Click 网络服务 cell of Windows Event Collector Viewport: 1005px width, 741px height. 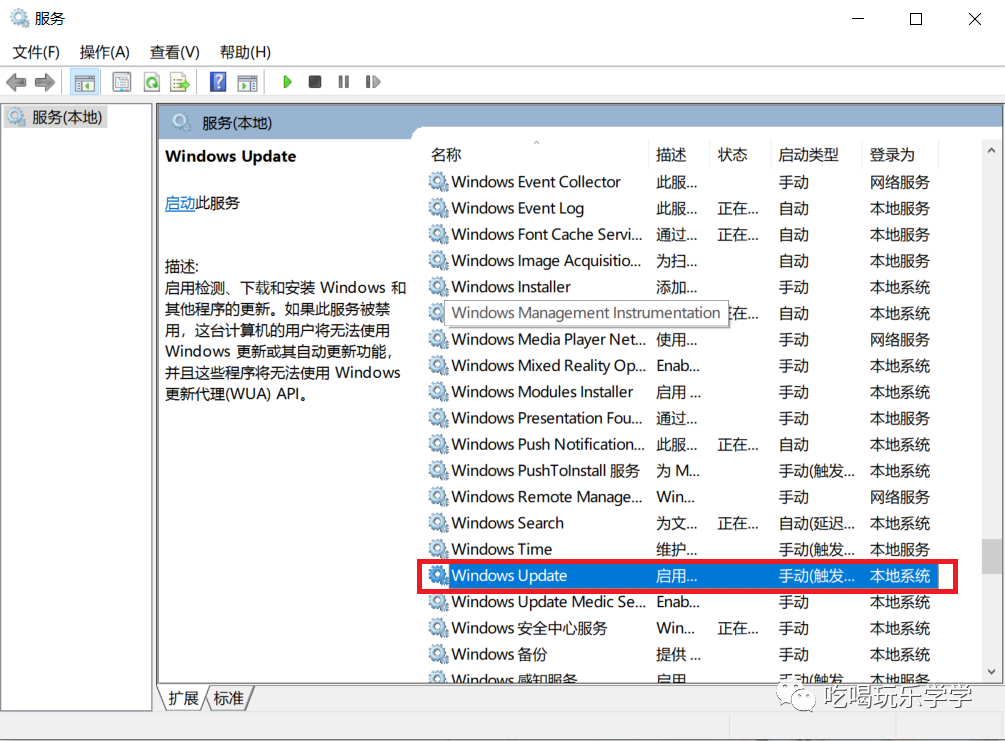[899, 181]
